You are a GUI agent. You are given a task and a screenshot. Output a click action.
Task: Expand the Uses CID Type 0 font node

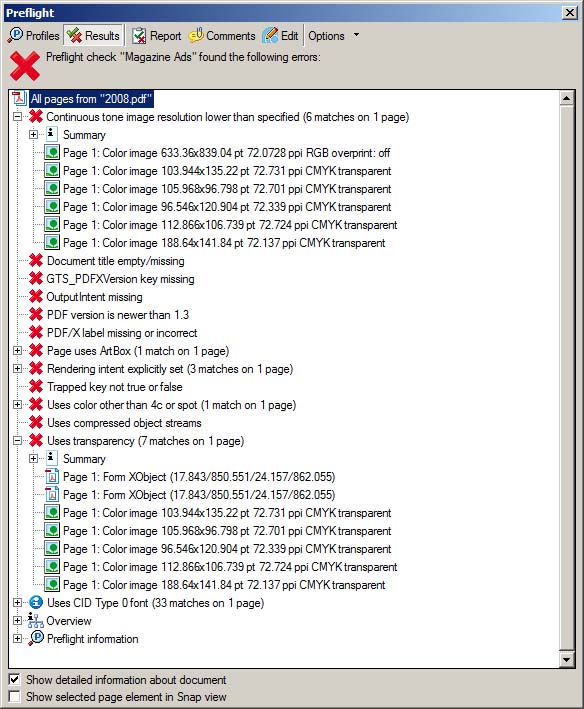click(17, 603)
